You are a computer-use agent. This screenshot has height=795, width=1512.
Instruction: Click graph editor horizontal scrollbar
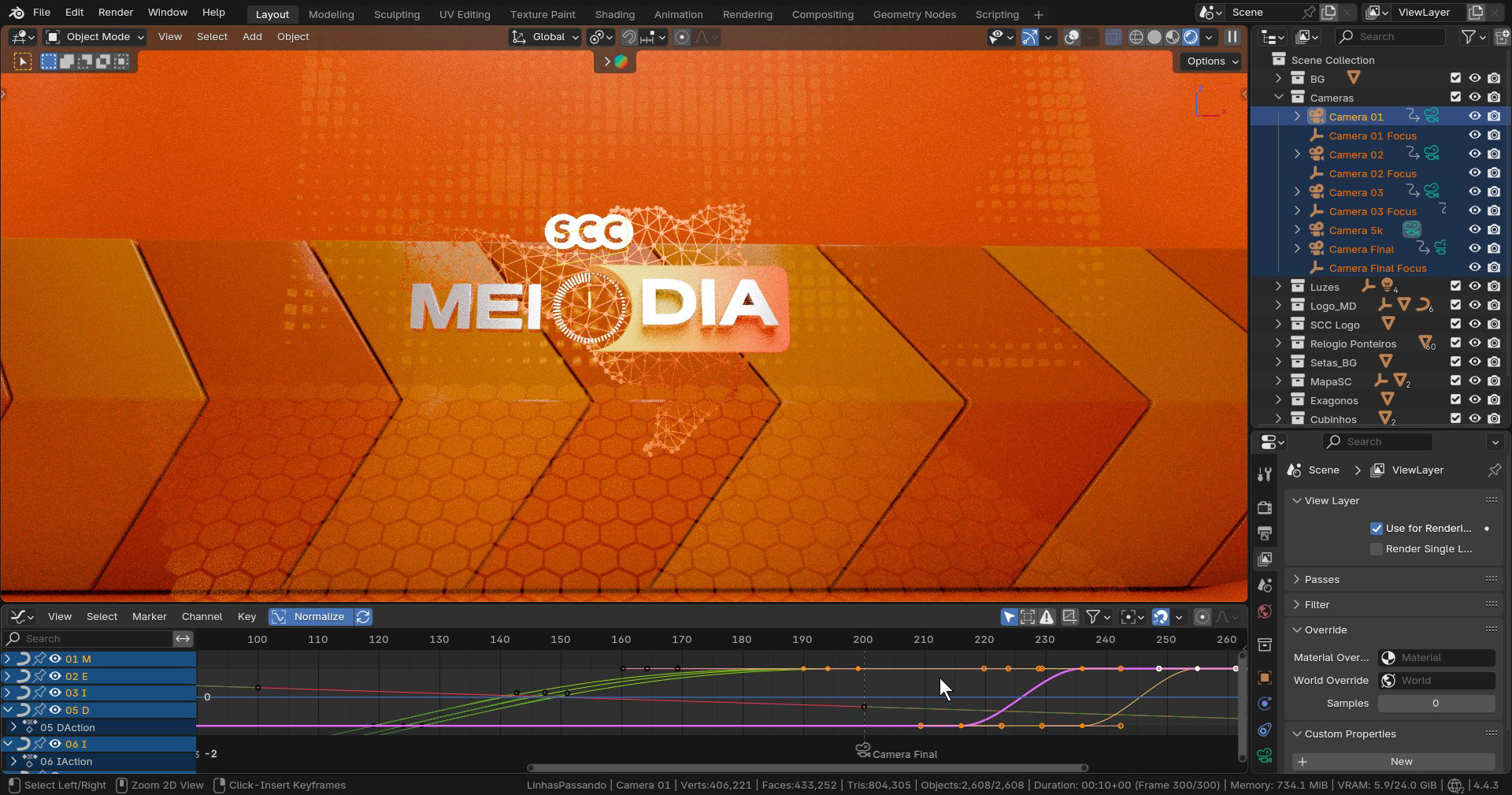coord(807,768)
